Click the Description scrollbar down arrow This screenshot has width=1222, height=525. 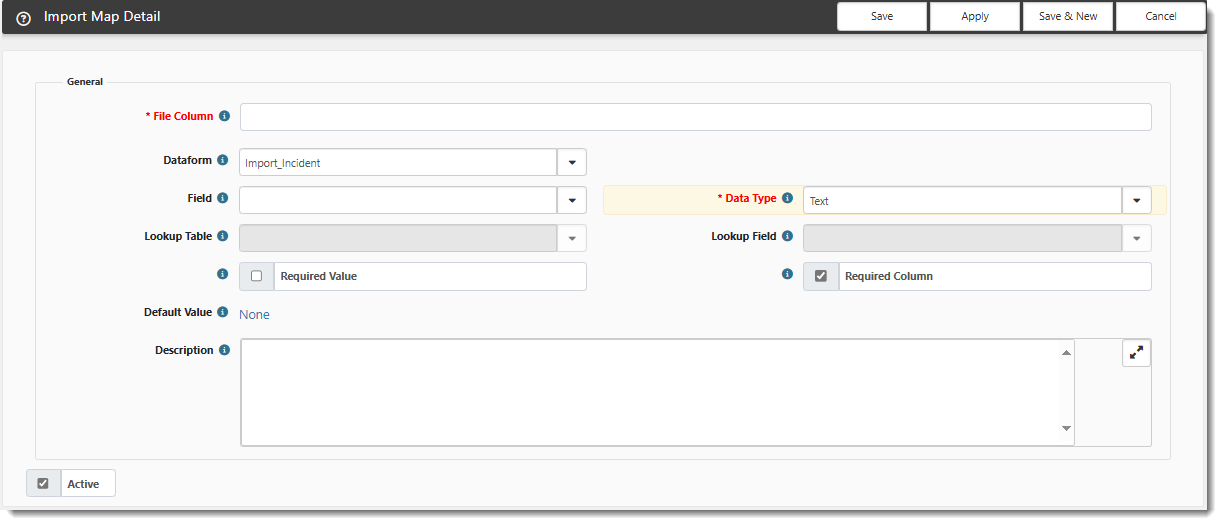1067,429
